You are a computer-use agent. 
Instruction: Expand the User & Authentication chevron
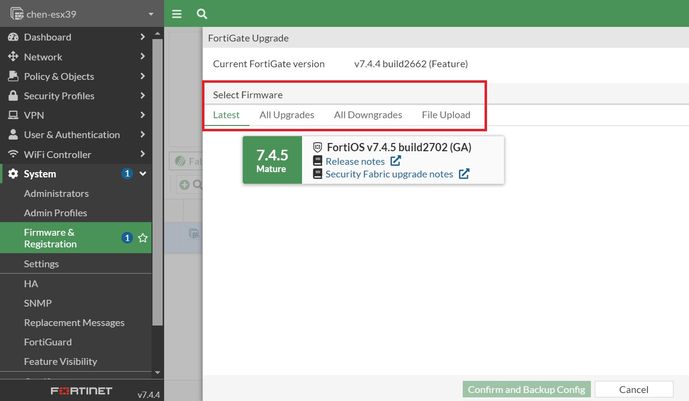point(142,134)
